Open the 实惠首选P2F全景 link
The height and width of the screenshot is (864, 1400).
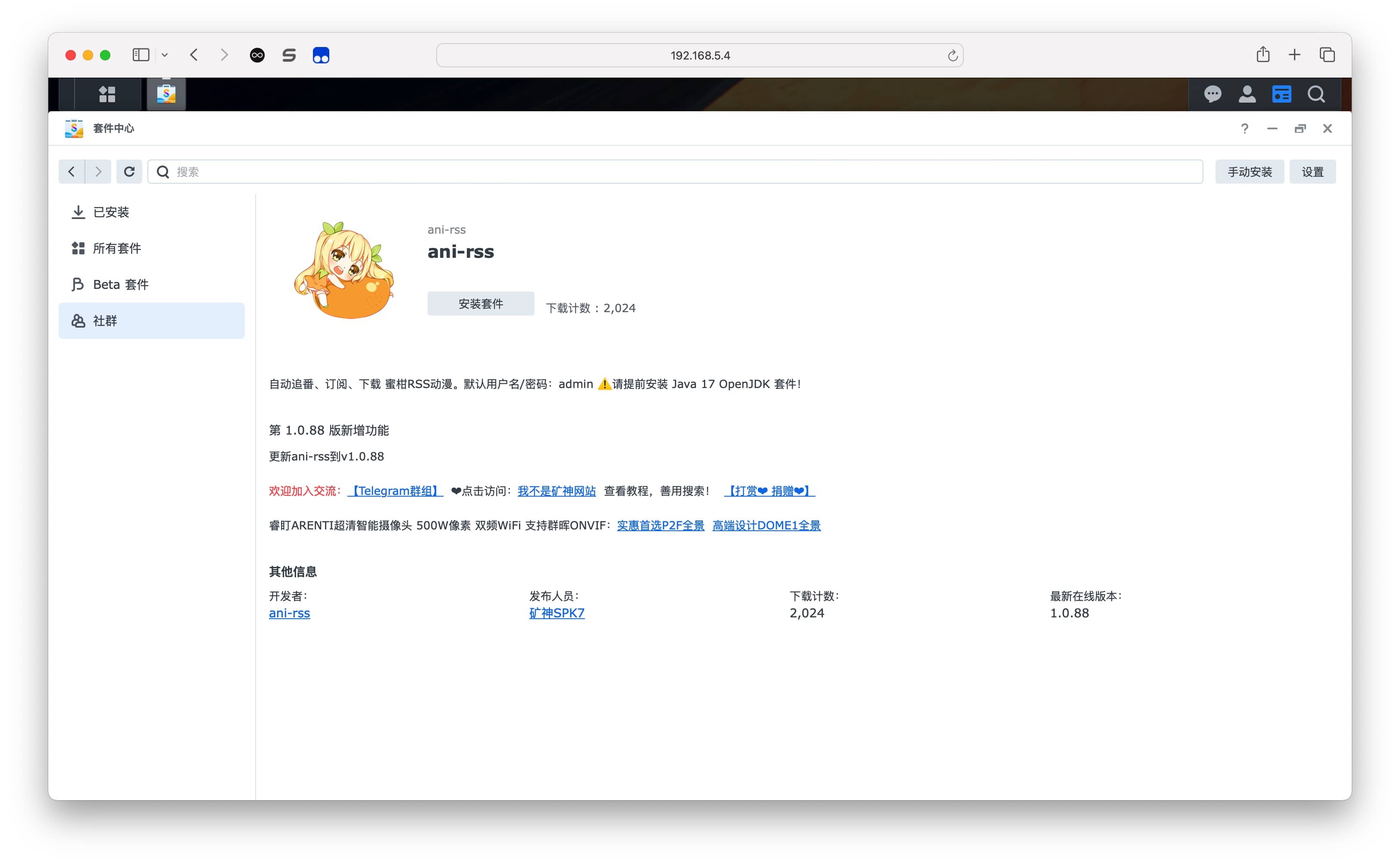pos(660,525)
